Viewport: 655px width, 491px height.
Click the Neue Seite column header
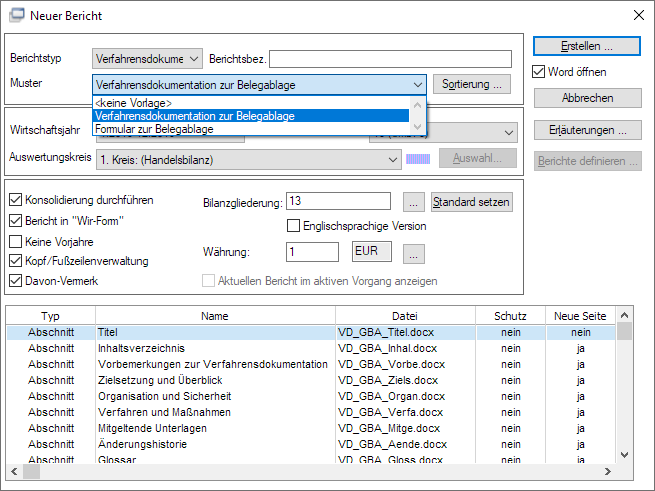580,316
